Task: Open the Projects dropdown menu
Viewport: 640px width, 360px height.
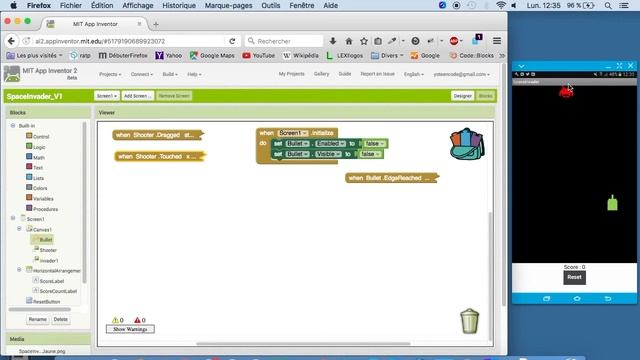Action: [x=110, y=74]
